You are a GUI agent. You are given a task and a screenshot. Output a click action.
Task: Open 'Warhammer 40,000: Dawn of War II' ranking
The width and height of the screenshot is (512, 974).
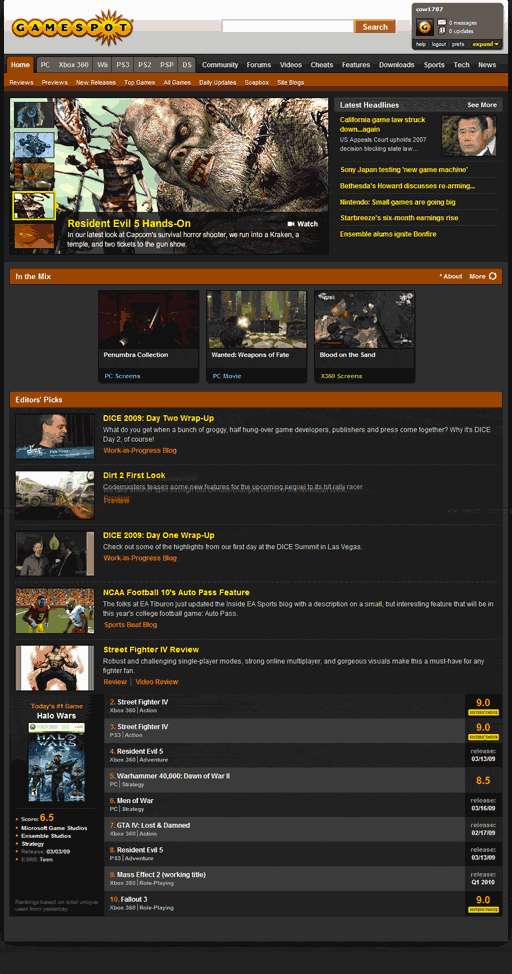(x=173, y=776)
